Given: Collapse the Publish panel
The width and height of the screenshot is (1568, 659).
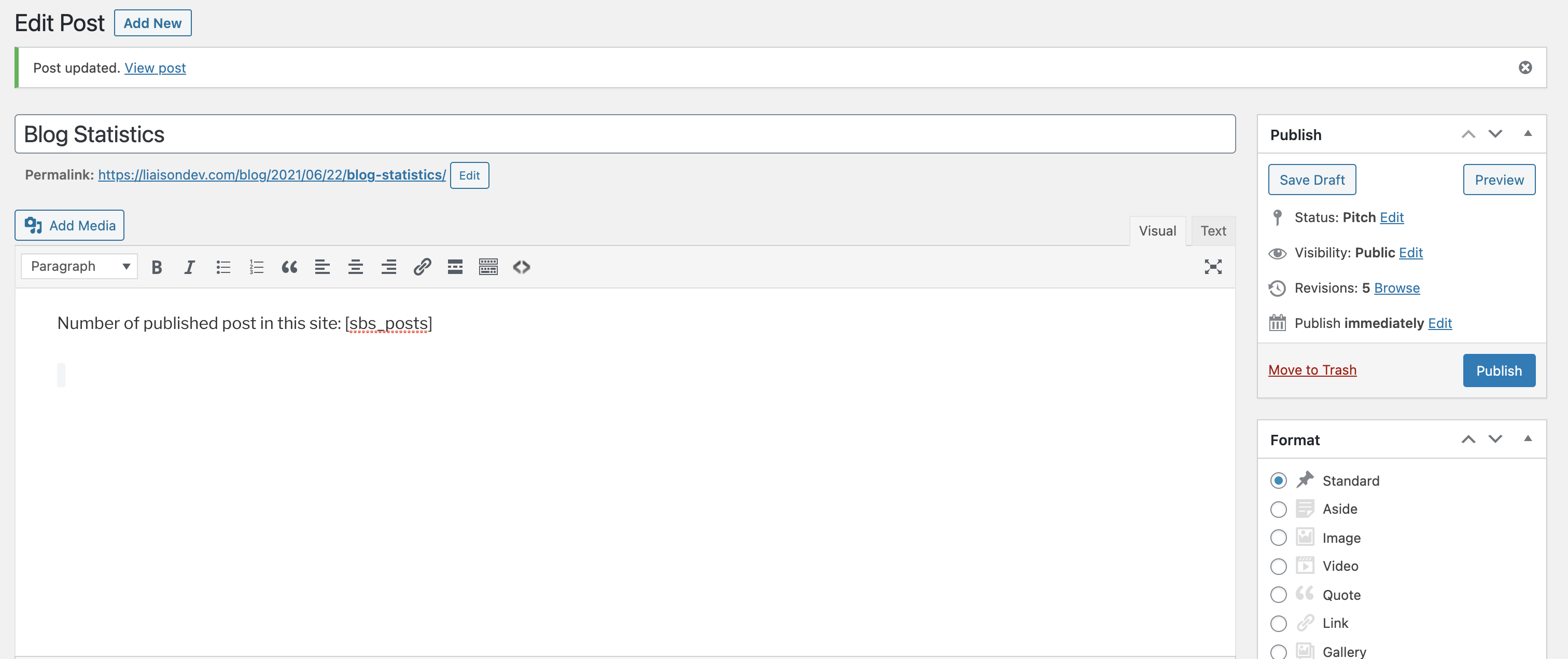Looking at the screenshot, I should pos(1527,134).
